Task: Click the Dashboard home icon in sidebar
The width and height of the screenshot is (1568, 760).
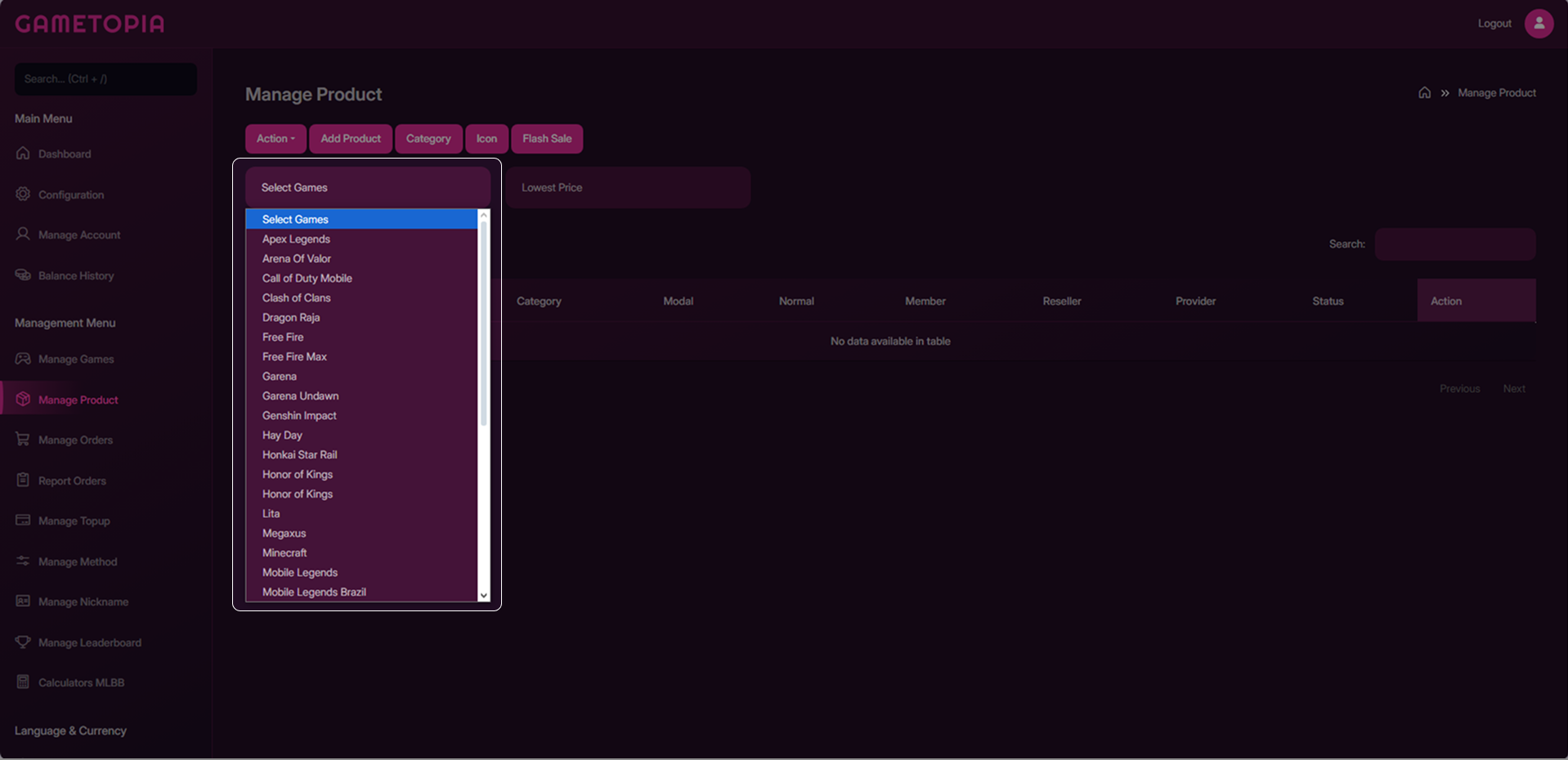Action: point(23,154)
